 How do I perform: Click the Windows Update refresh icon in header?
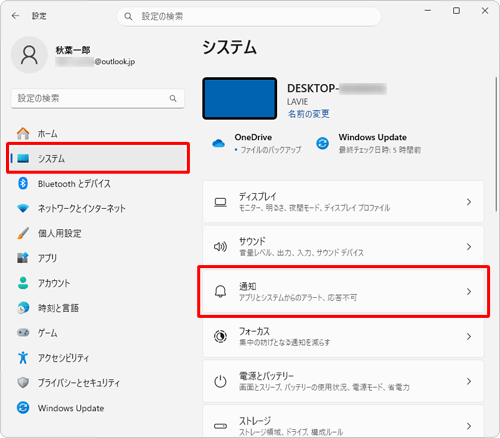322,143
